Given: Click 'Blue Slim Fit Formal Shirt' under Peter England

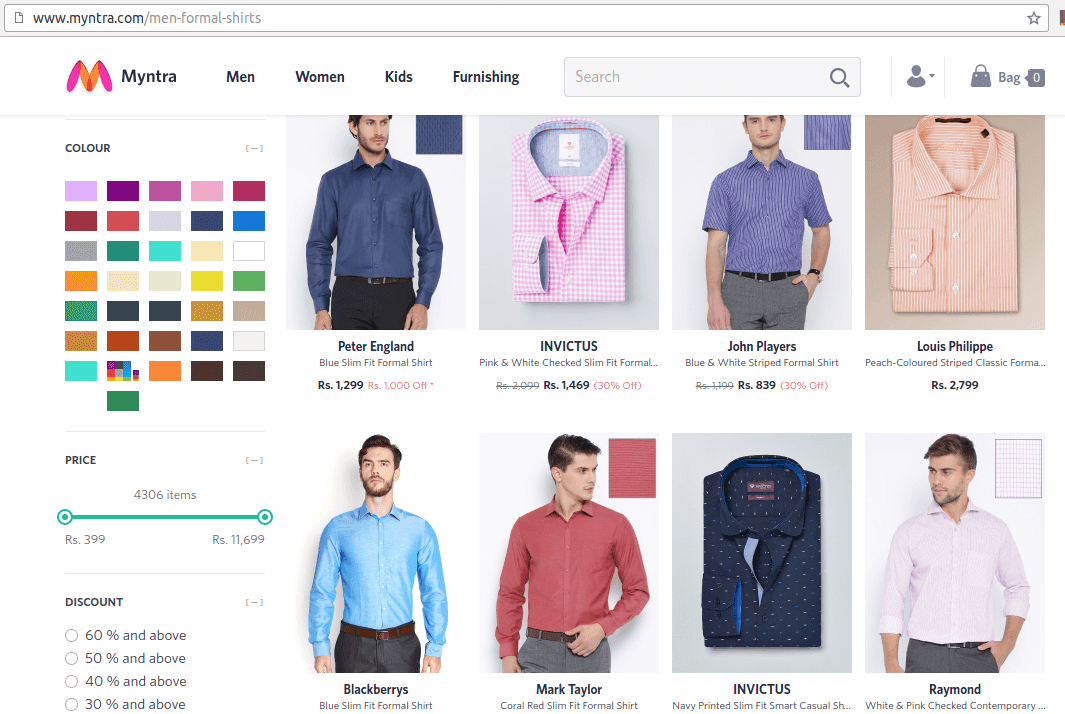Looking at the screenshot, I should pyautogui.click(x=376, y=363).
